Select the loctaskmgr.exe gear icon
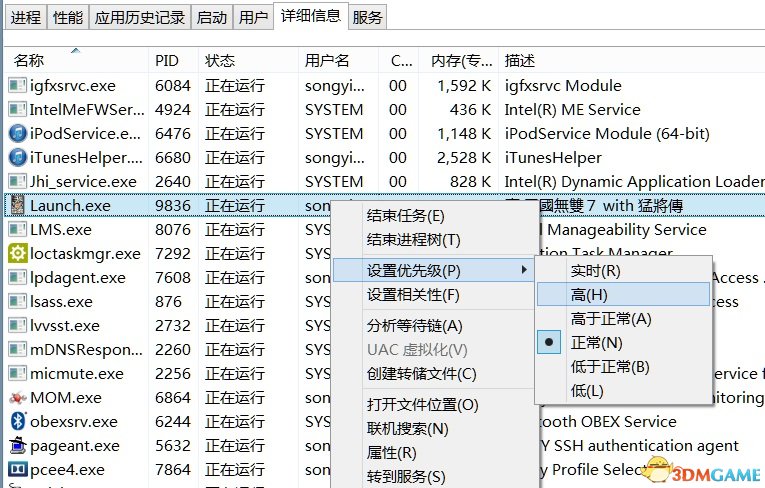 (17, 253)
